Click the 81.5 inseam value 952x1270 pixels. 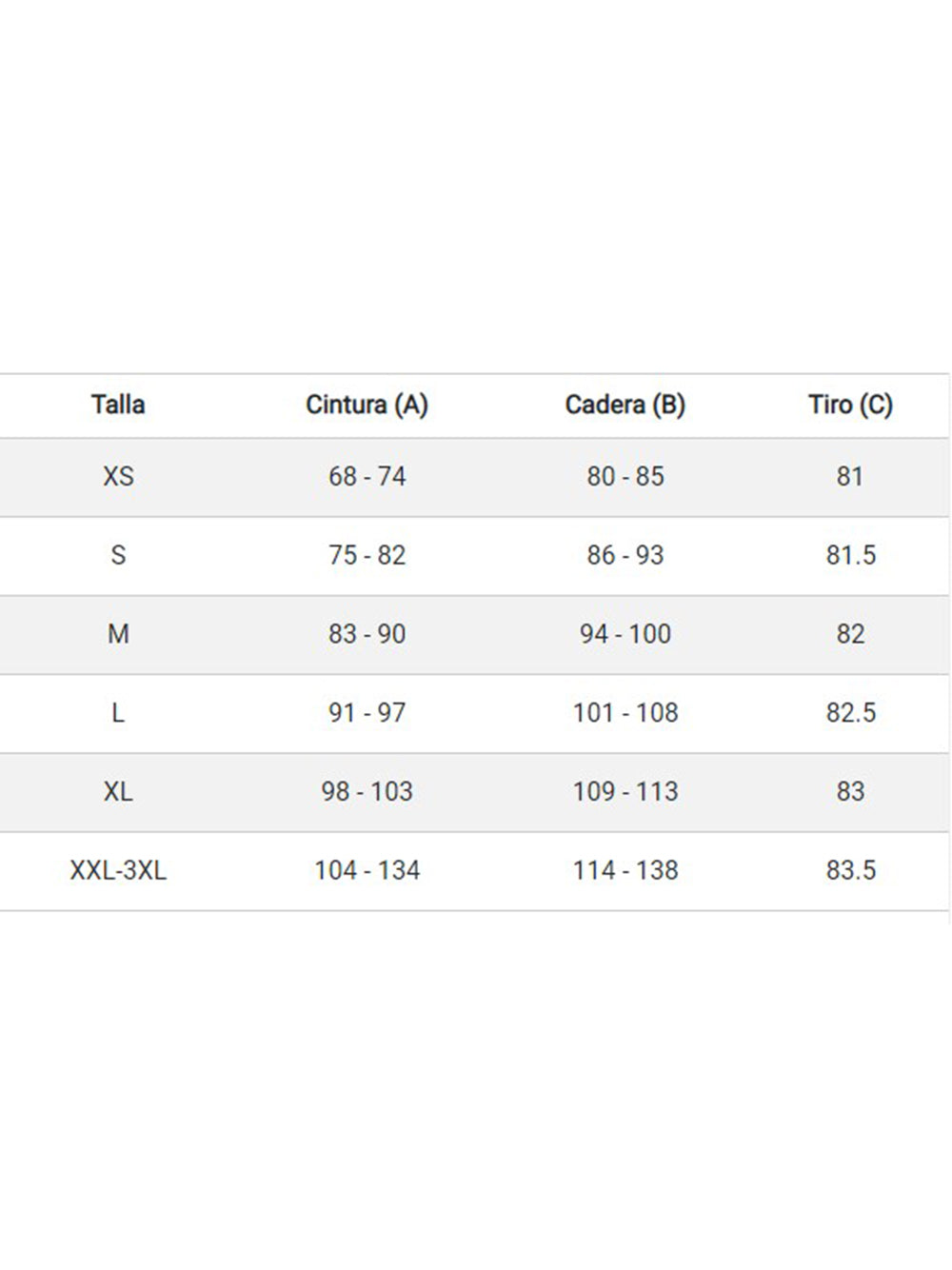[x=850, y=555]
